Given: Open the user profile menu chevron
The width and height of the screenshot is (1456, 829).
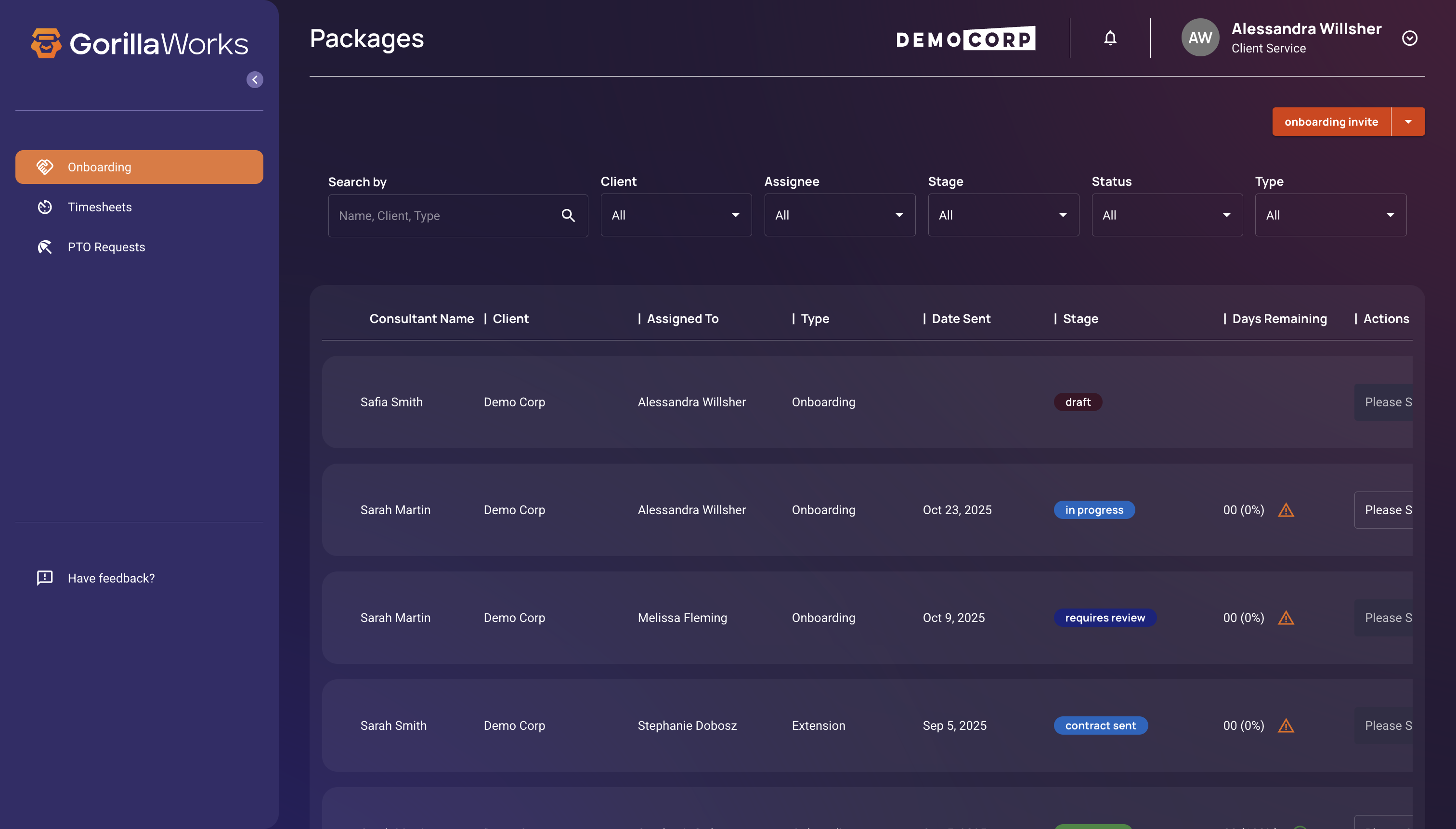Looking at the screenshot, I should point(1409,38).
